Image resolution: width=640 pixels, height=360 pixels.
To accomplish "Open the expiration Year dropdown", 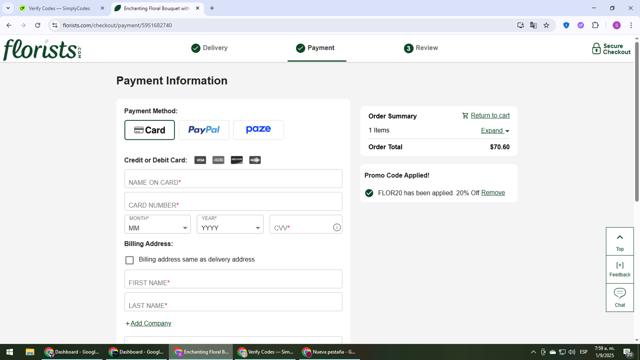I will 230,224.
